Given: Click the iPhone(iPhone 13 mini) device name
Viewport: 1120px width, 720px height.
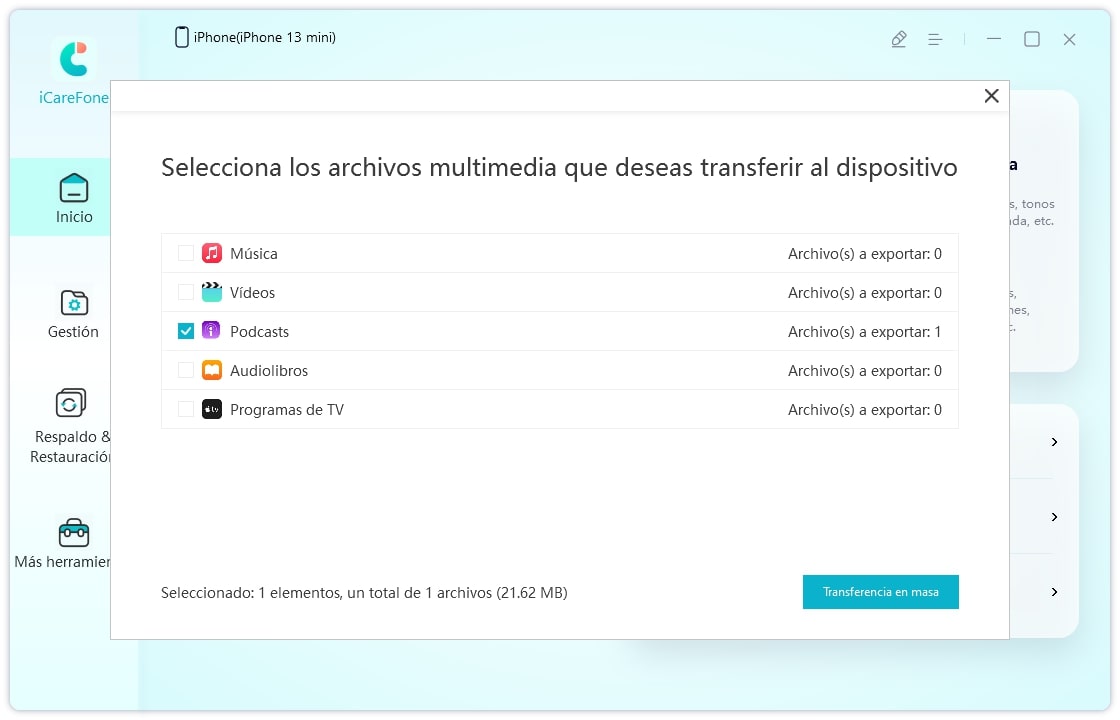Looking at the screenshot, I should tap(264, 37).
